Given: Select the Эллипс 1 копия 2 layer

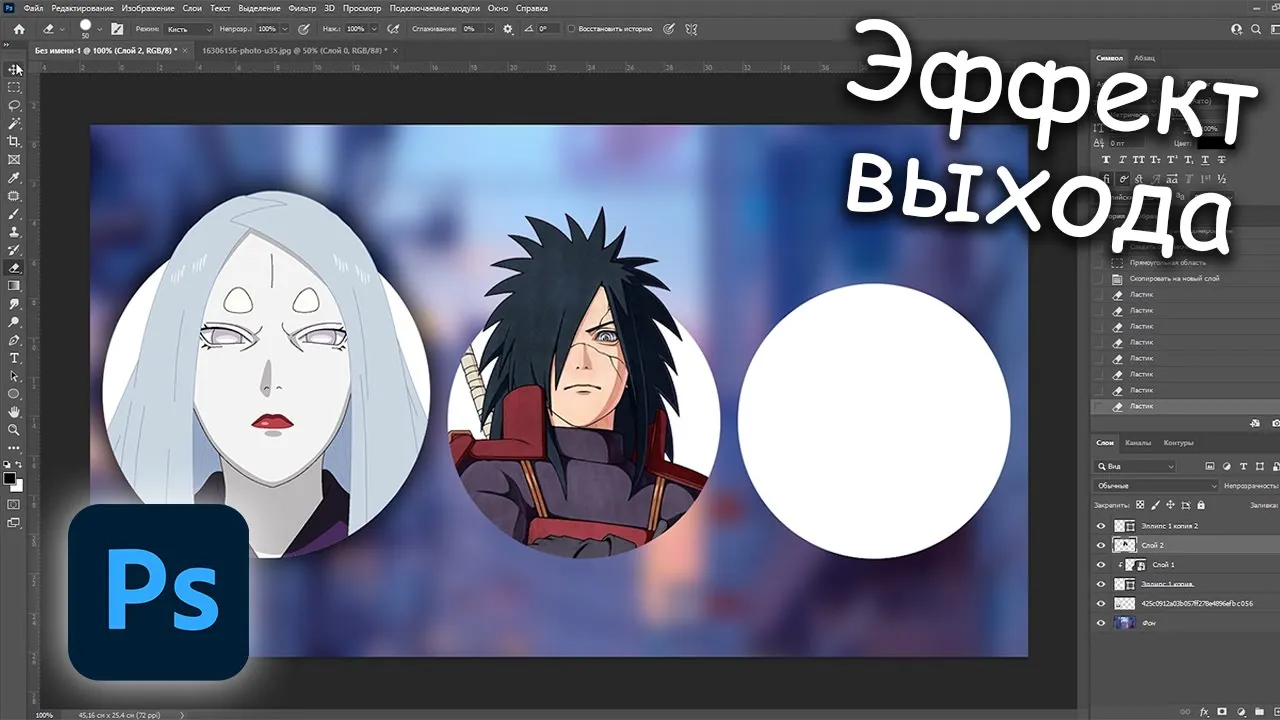Looking at the screenshot, I should point(1168,525).
